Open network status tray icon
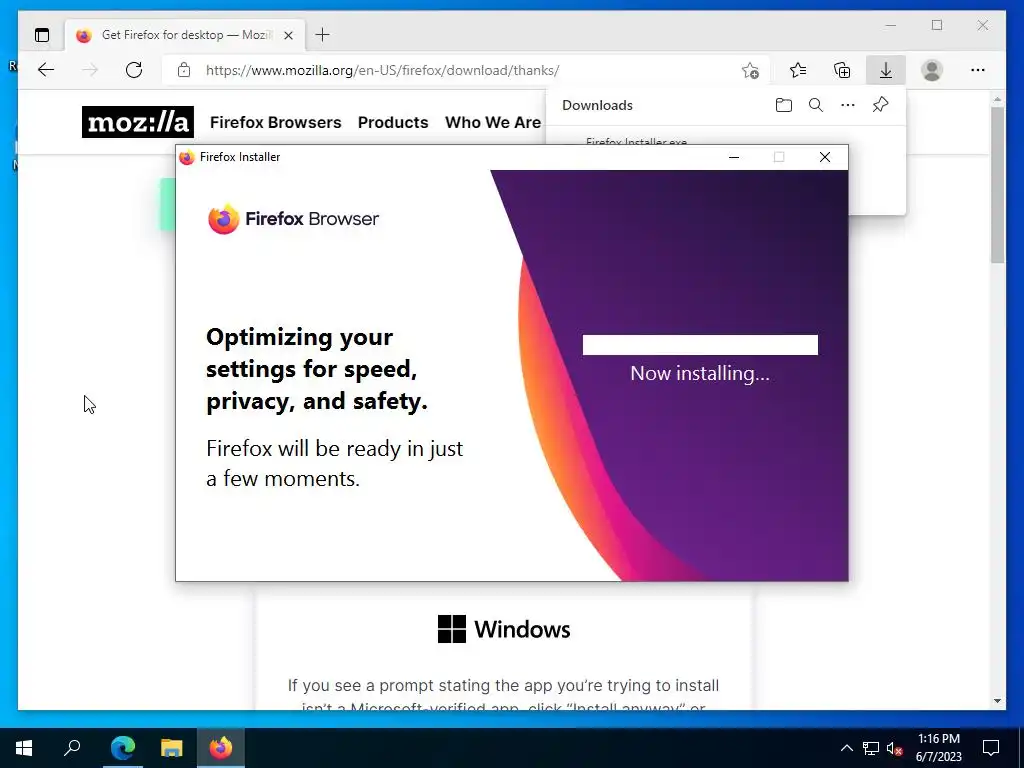This screenshot has width=1024, height=768. click(871, 748)
